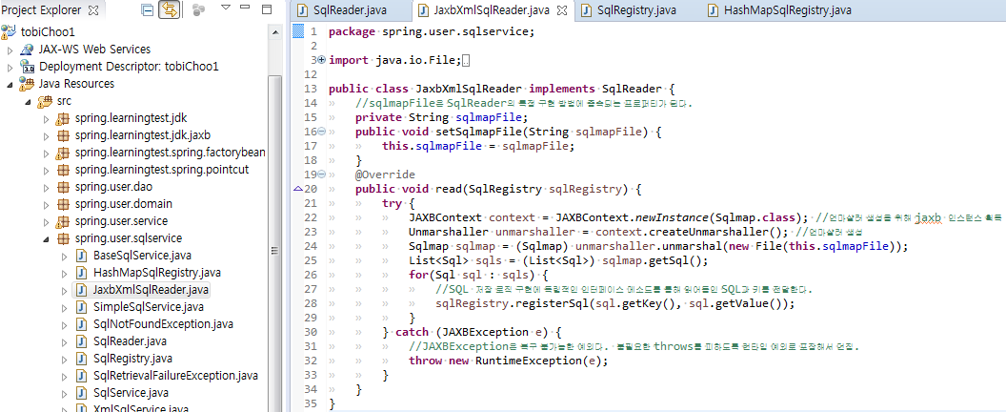Screen dimensions: 1006x412
Task: Collapse the Java Resources node
Action: coord(10,84)
